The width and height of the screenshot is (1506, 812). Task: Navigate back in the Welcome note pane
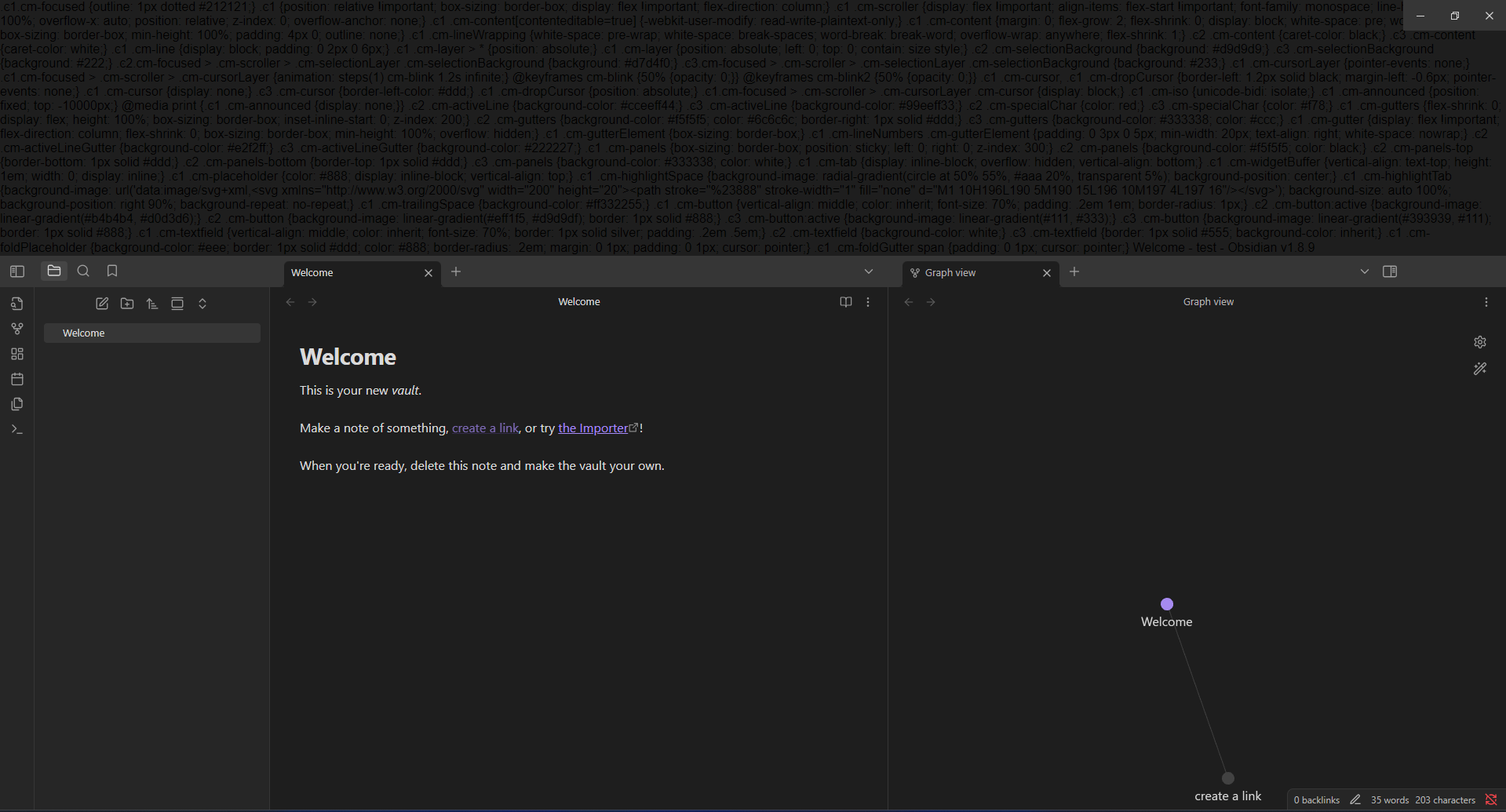pos(290,302)
